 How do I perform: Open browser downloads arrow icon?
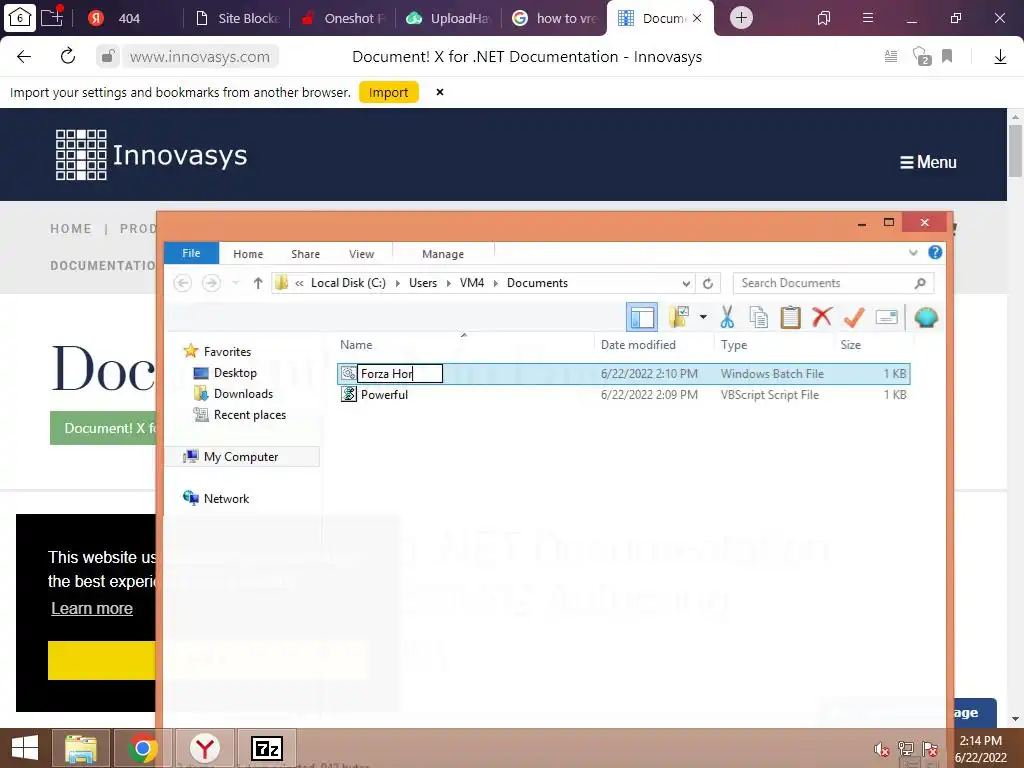[1000, 57]
